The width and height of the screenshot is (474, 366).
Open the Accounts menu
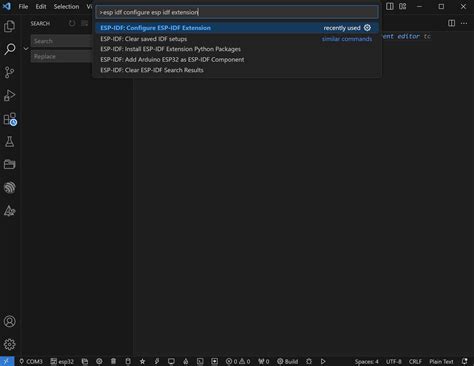coord(10,321)
